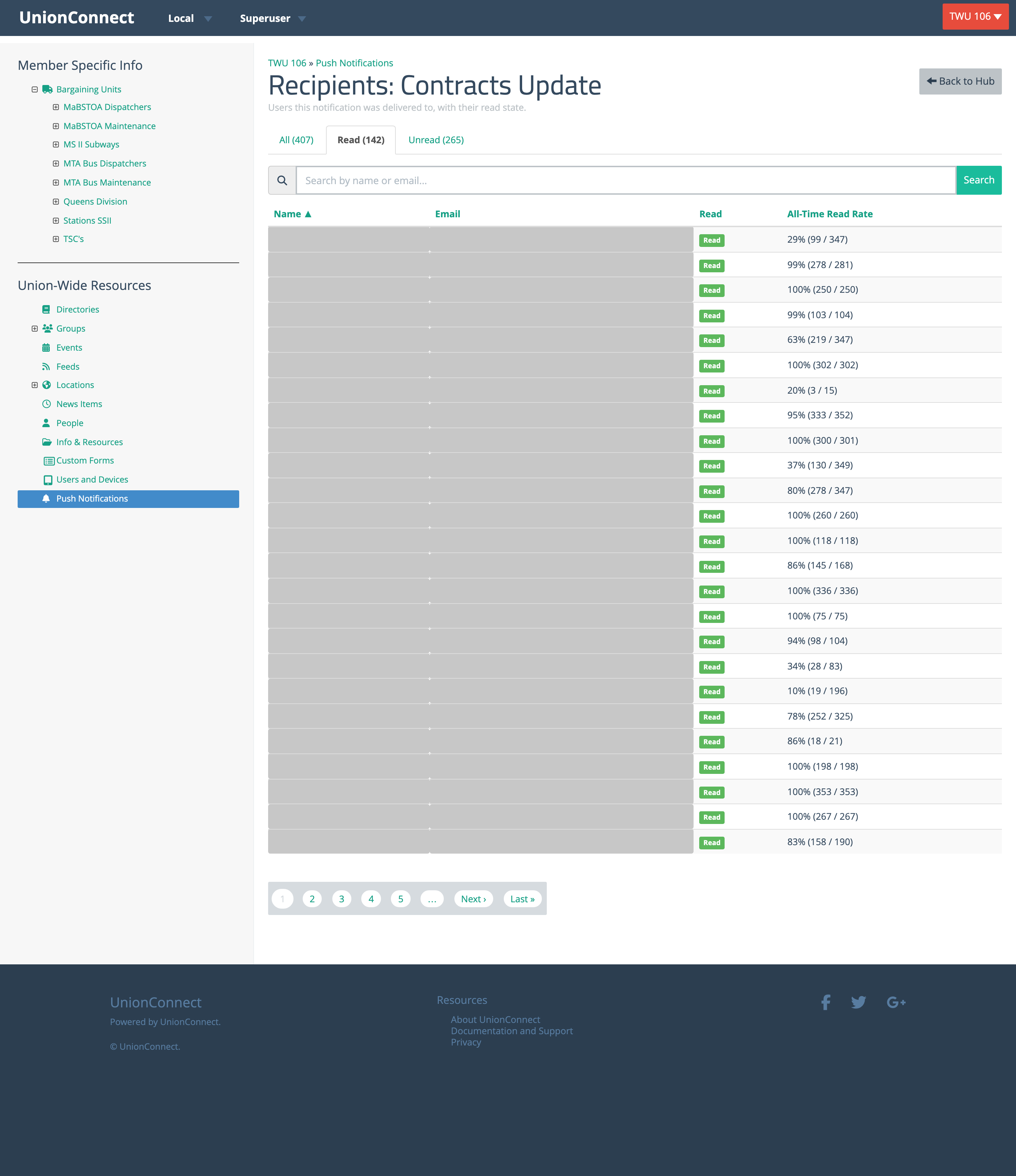Open the Facebook icon in footer

[826, 1002]
